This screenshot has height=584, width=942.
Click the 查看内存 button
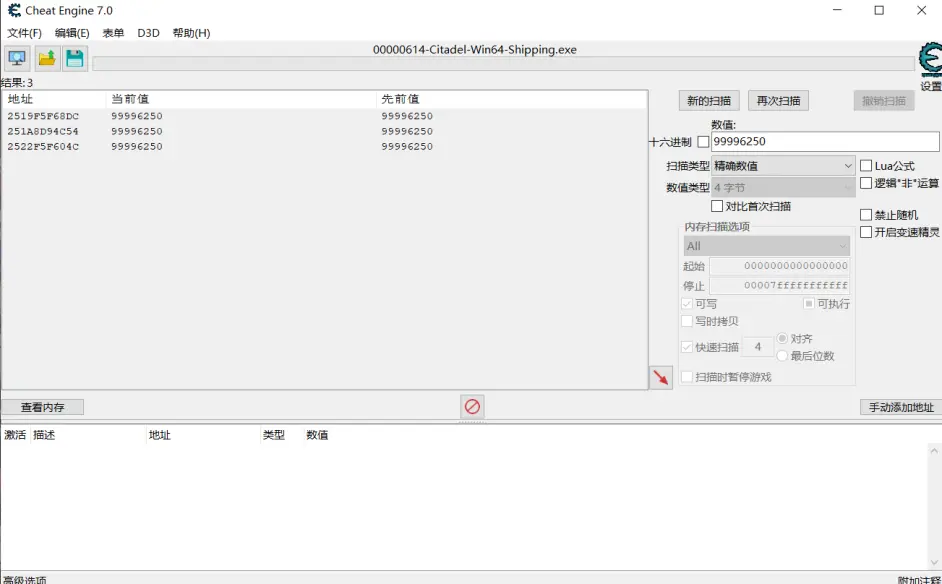point(42,407)
